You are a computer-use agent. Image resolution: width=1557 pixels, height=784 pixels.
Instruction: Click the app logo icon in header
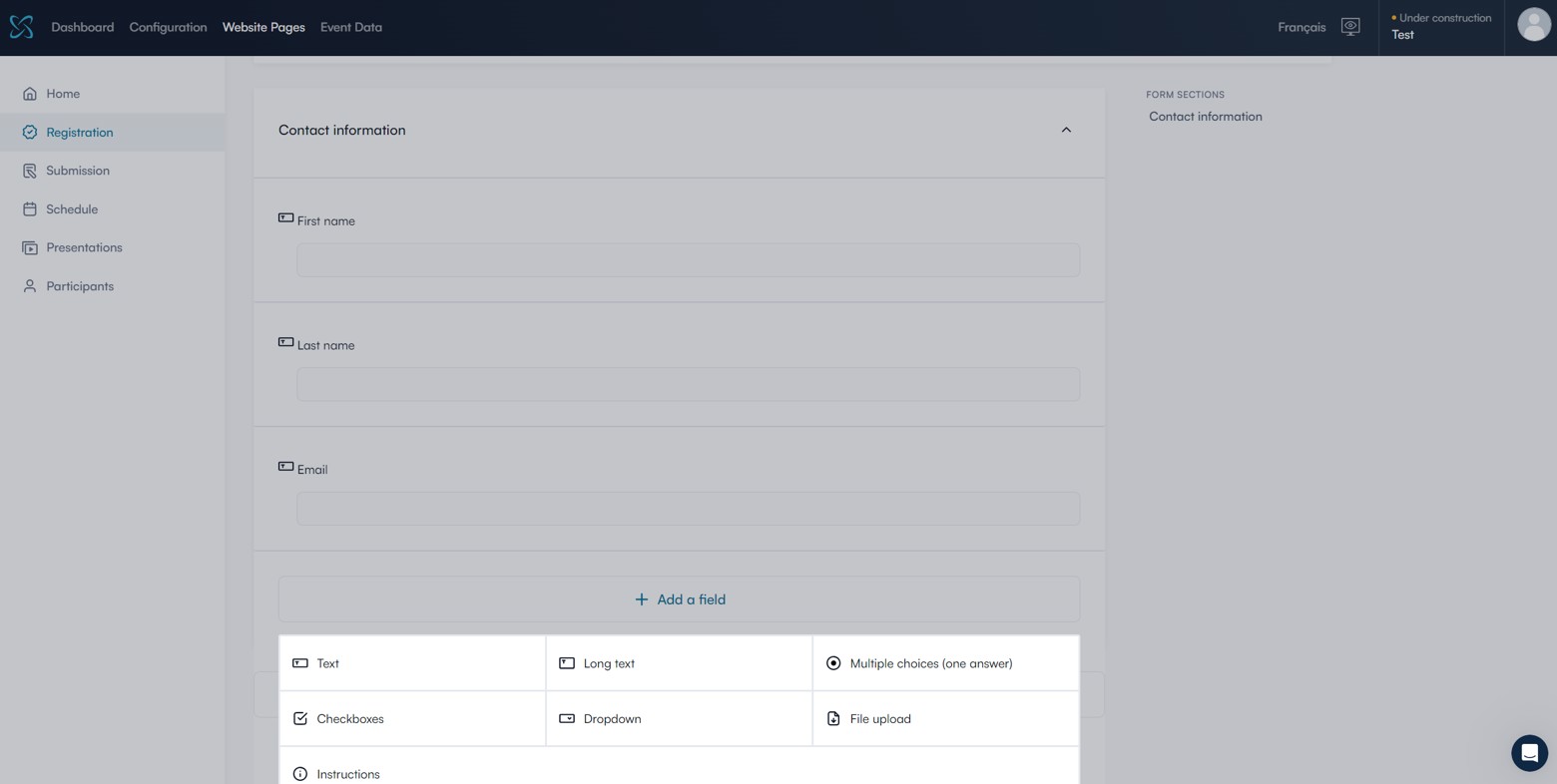point(21,27)
